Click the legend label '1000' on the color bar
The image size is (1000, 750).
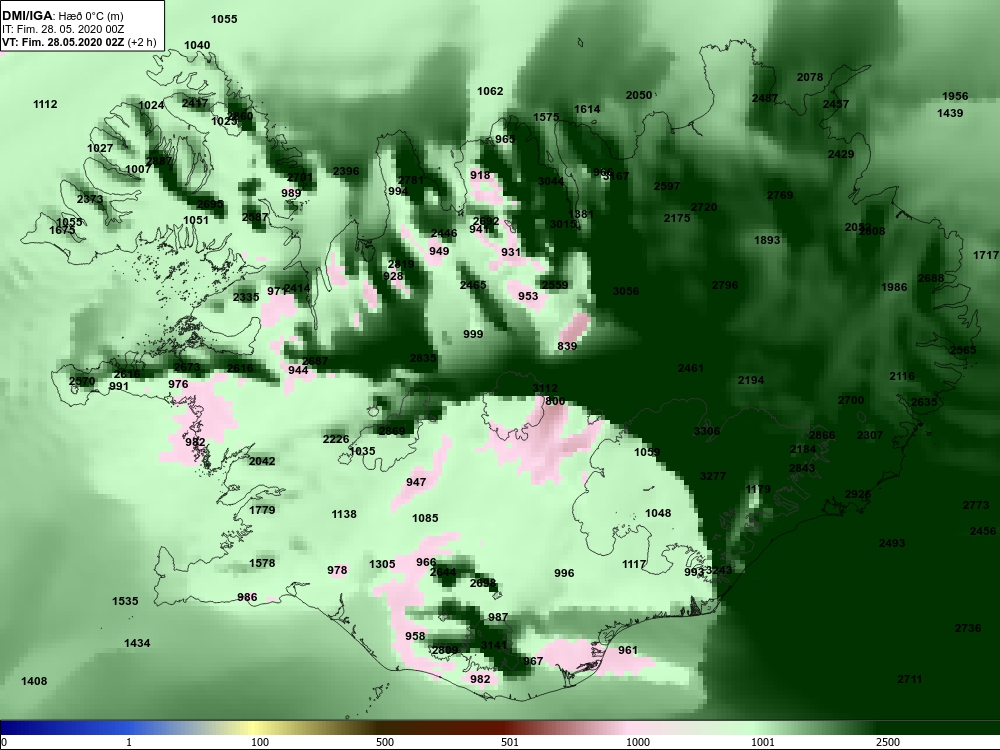pyautogui.click(x=638, y=742)
